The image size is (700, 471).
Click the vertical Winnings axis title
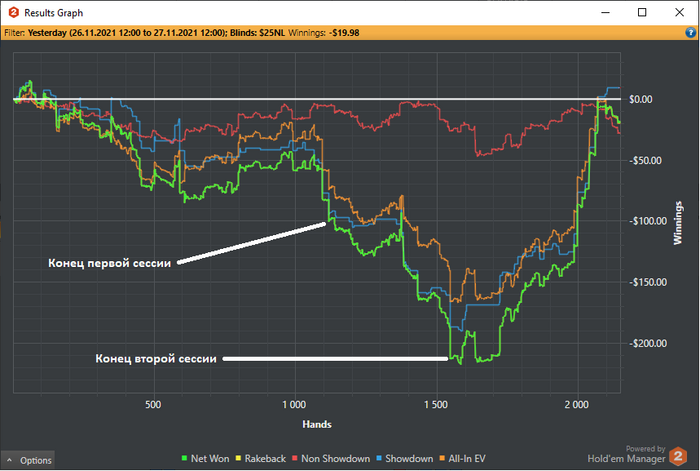[678, 222]
